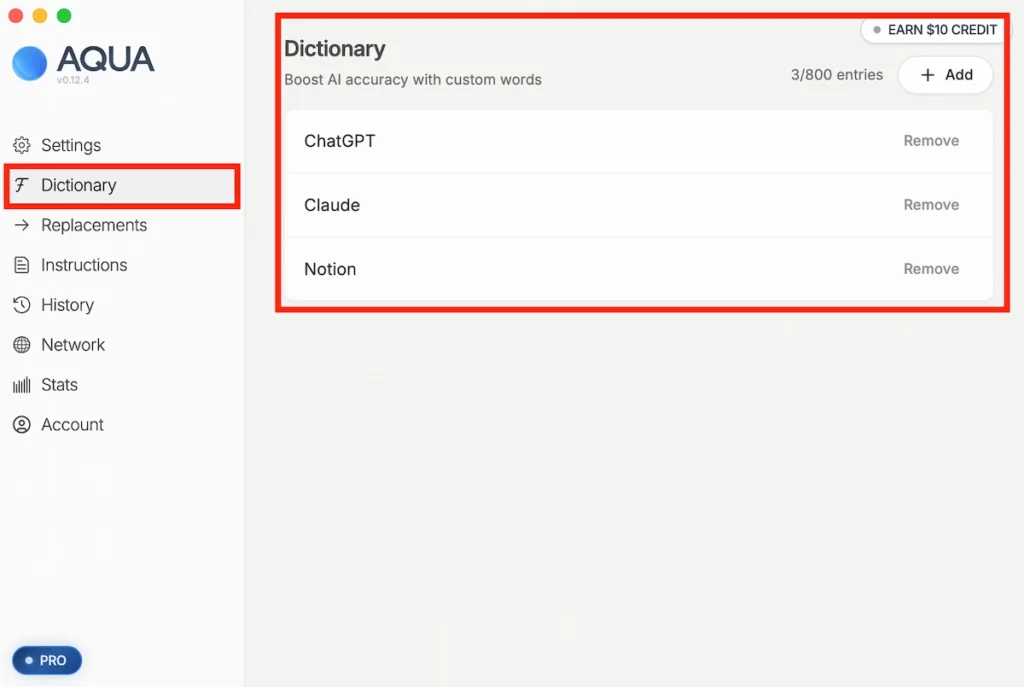This screenshot has height=687, width=1024.
Task: Open the Replacements section
Action: 94,225
